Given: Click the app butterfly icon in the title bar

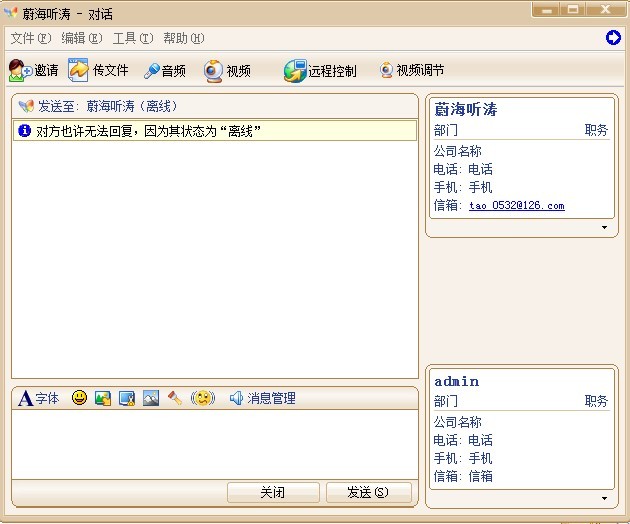Looking at the screenshot, I should click(x=11, y=13).
